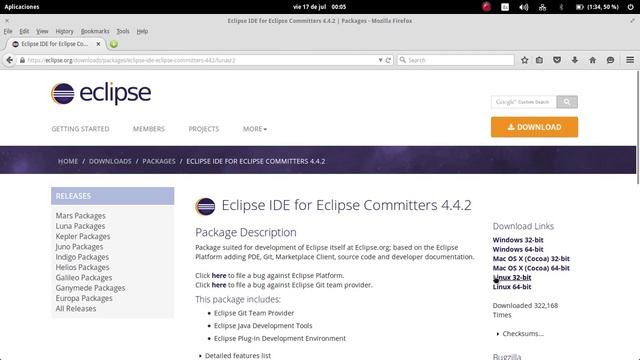Image resolution: width=640 pixels, height=360 pixels.
Task: Open the History menu
Action: tap(64, 31)
